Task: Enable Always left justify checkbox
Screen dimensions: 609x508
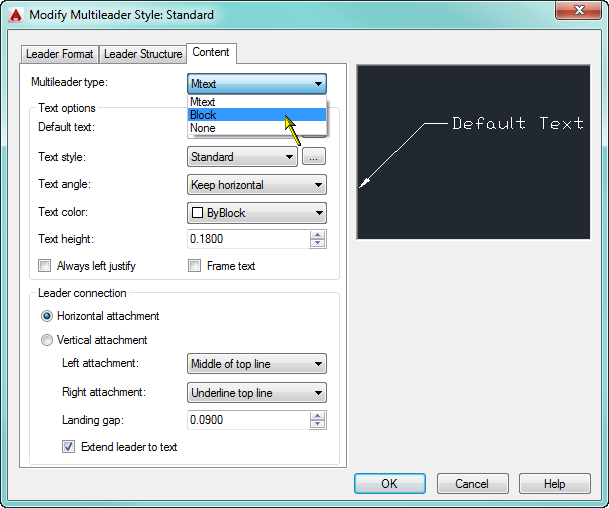Action: 44,266
